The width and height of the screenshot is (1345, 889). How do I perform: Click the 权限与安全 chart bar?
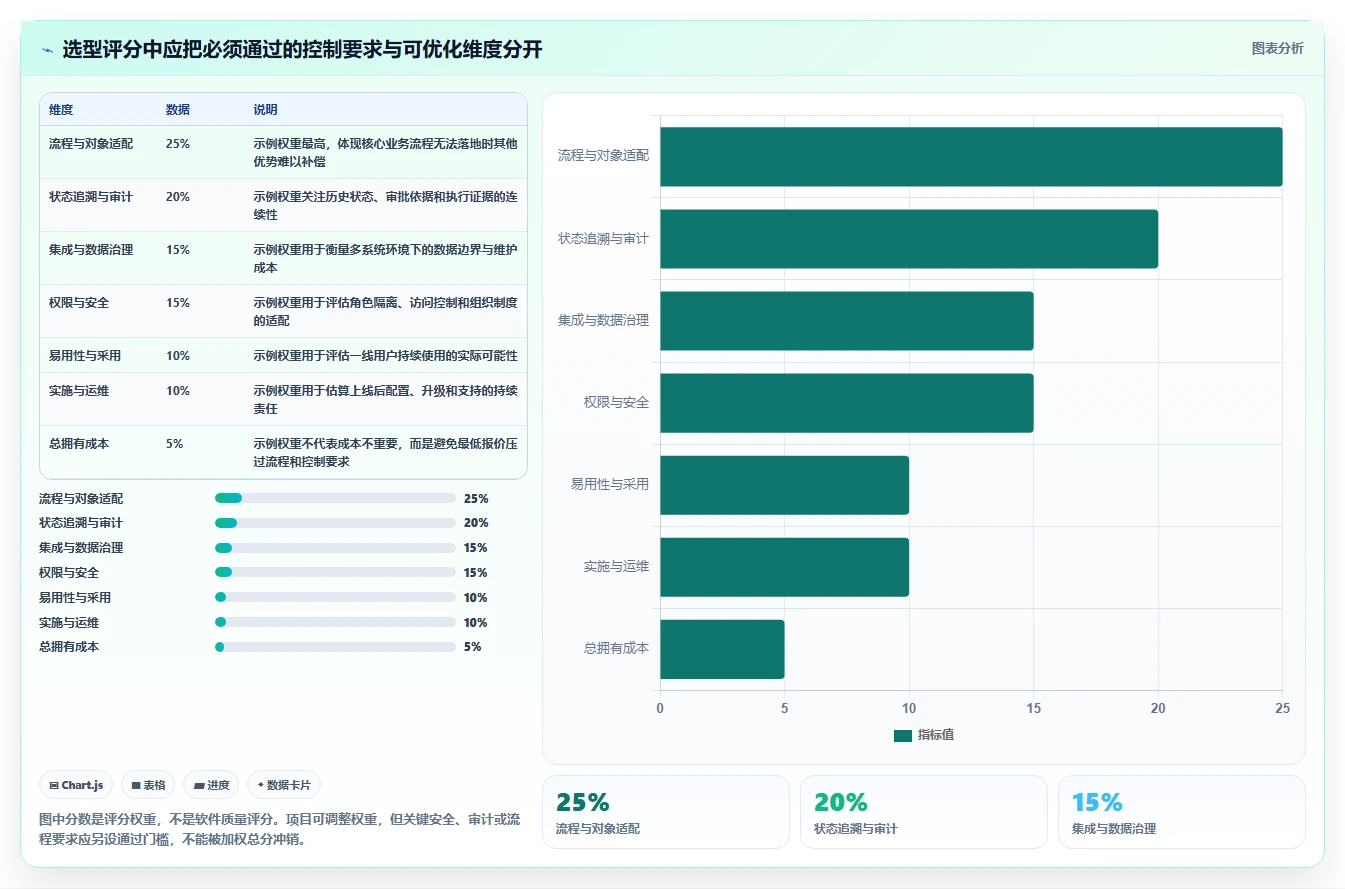click(846, 403)
